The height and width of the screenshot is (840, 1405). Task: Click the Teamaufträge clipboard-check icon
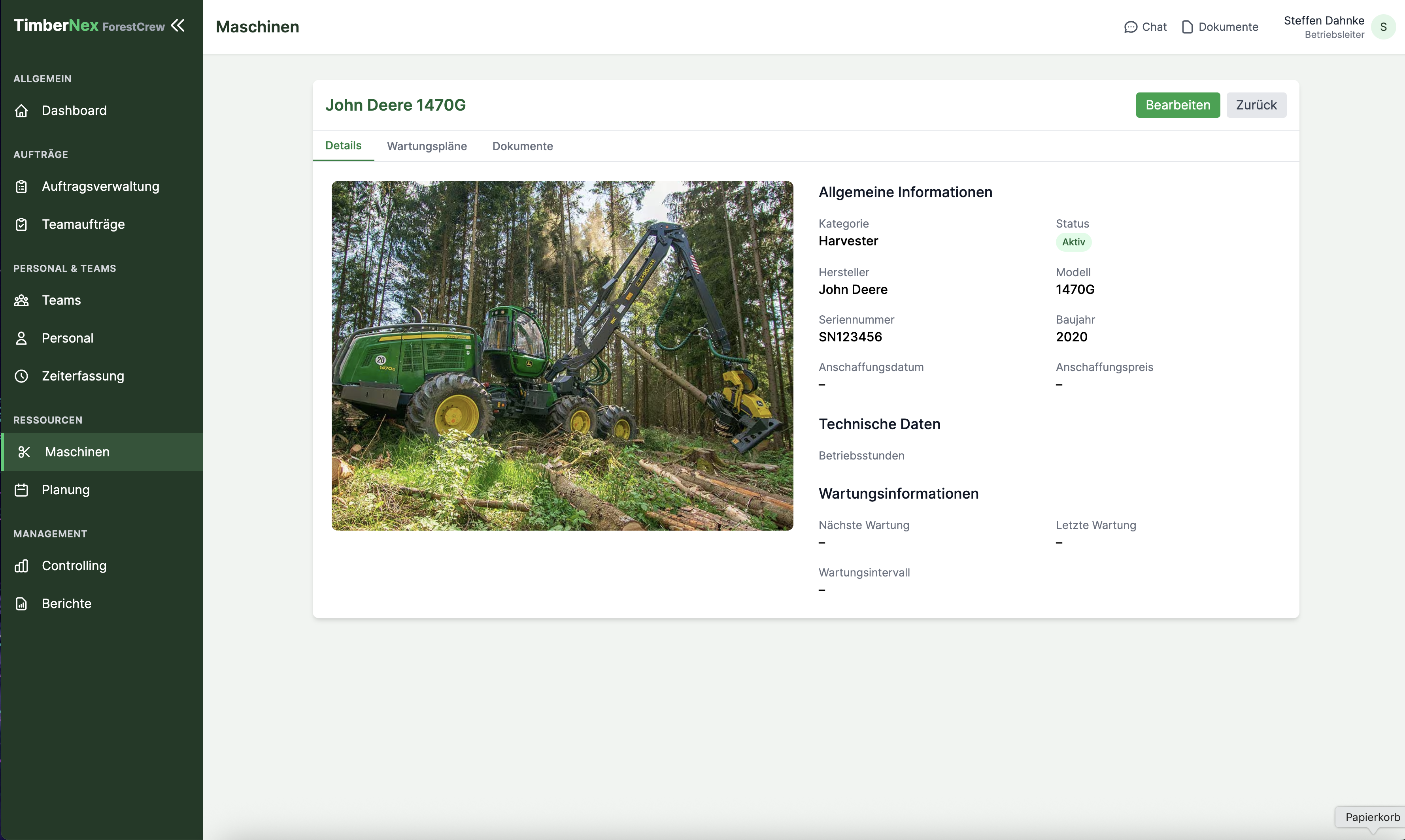point(21,225)
